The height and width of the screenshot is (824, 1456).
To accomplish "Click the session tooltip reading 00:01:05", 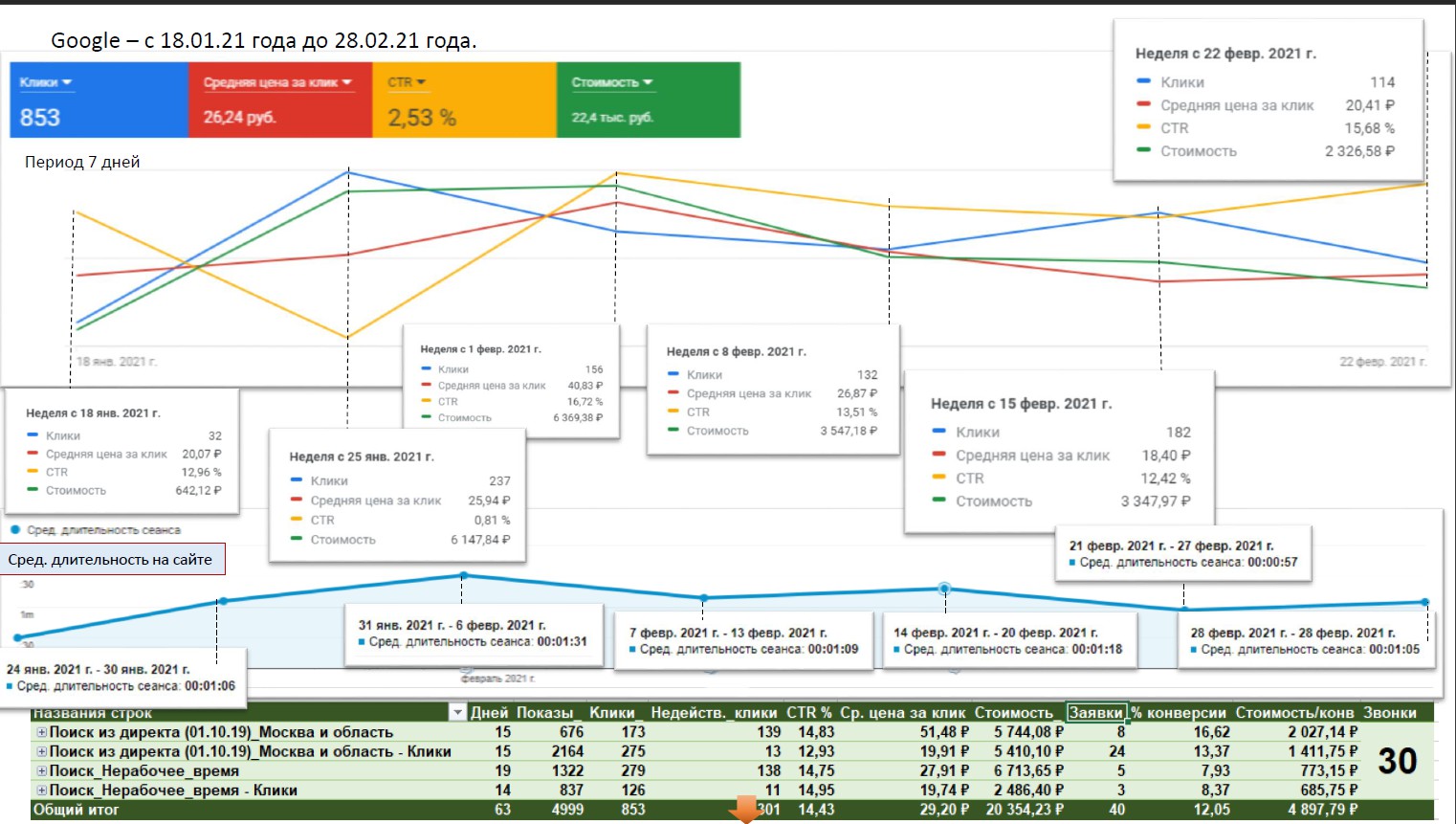I will click(1306, 641).
